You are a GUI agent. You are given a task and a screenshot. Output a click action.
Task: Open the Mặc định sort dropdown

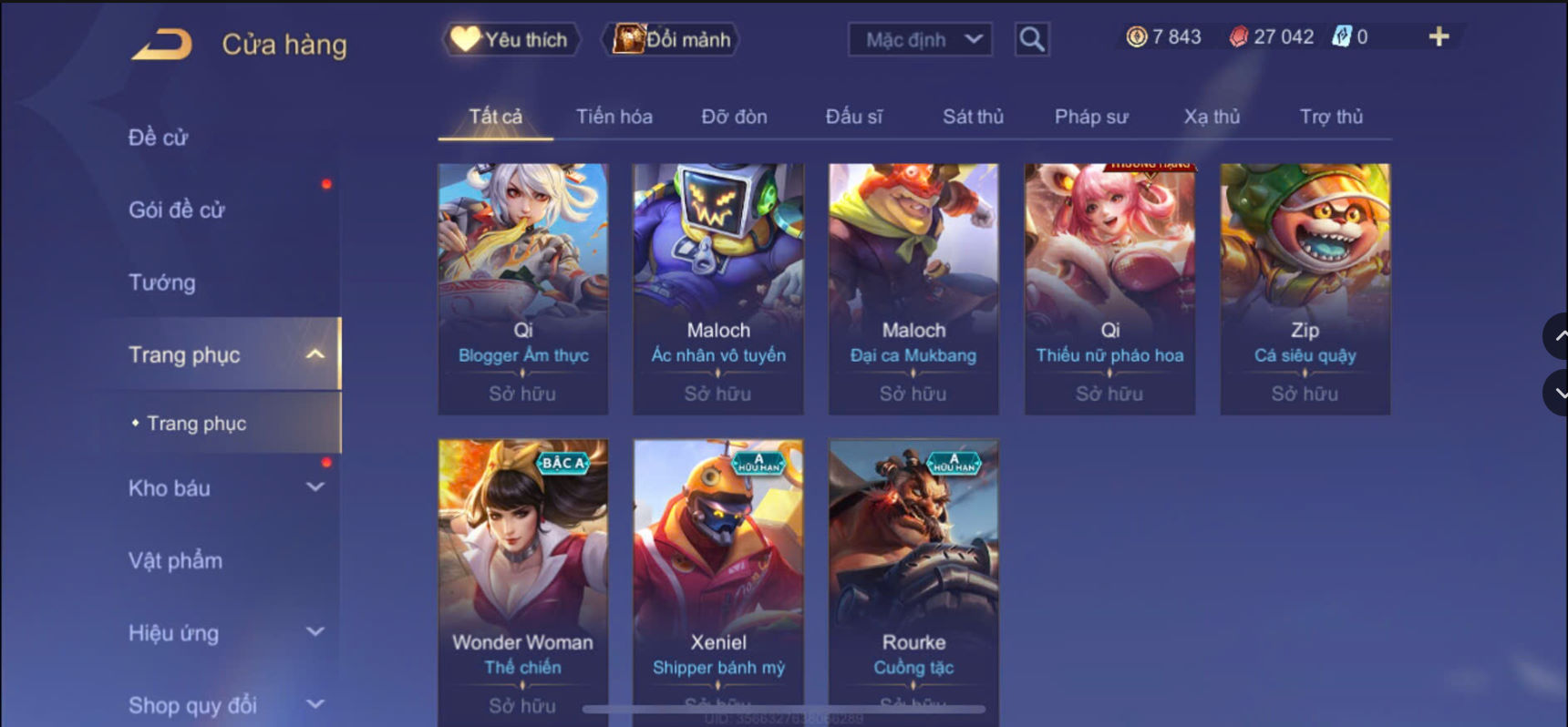[x=920, y=39]
